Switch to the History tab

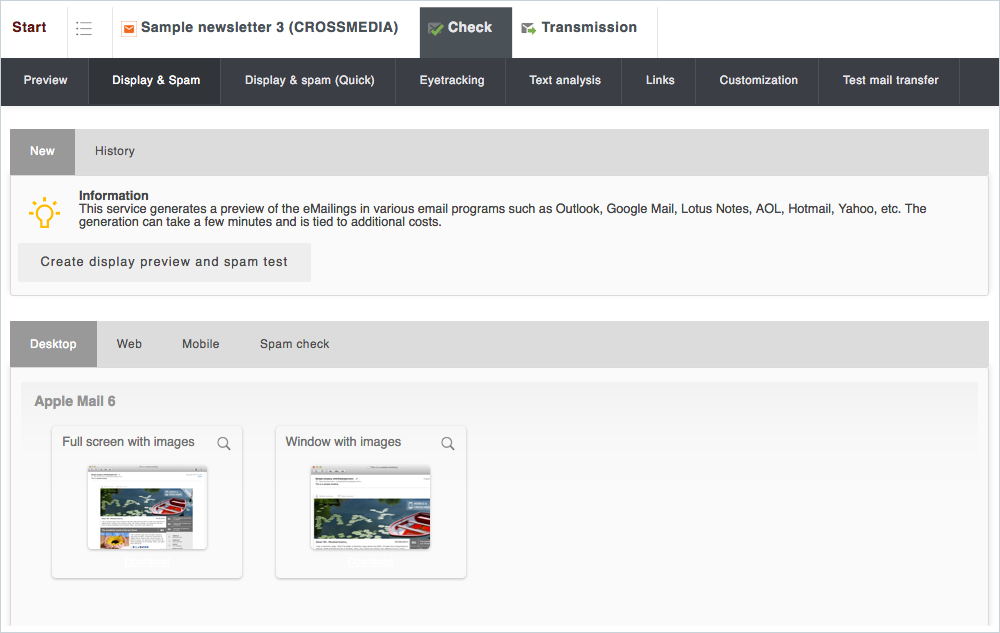pos(115,151)
